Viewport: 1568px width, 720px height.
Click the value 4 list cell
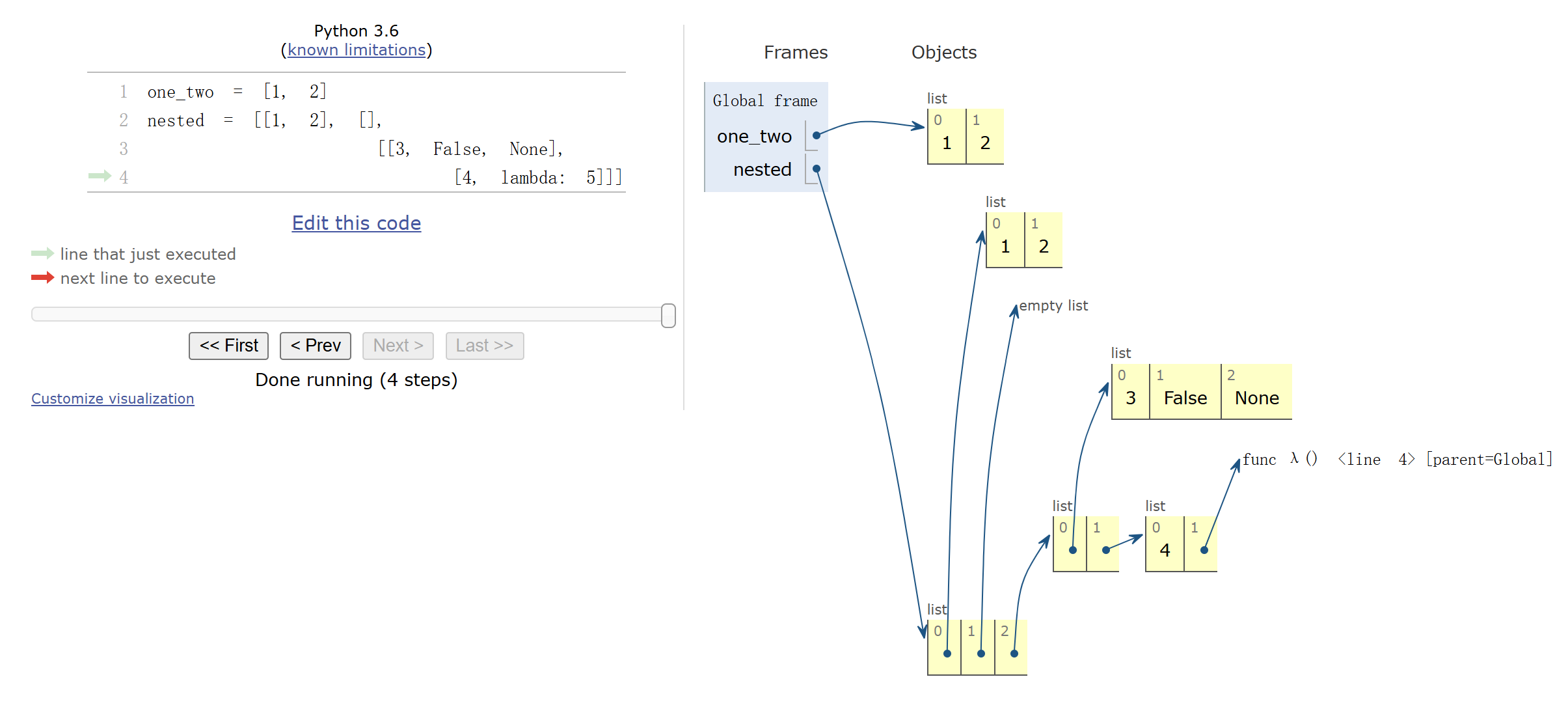pyautogui.click(x=1165, y=544)
